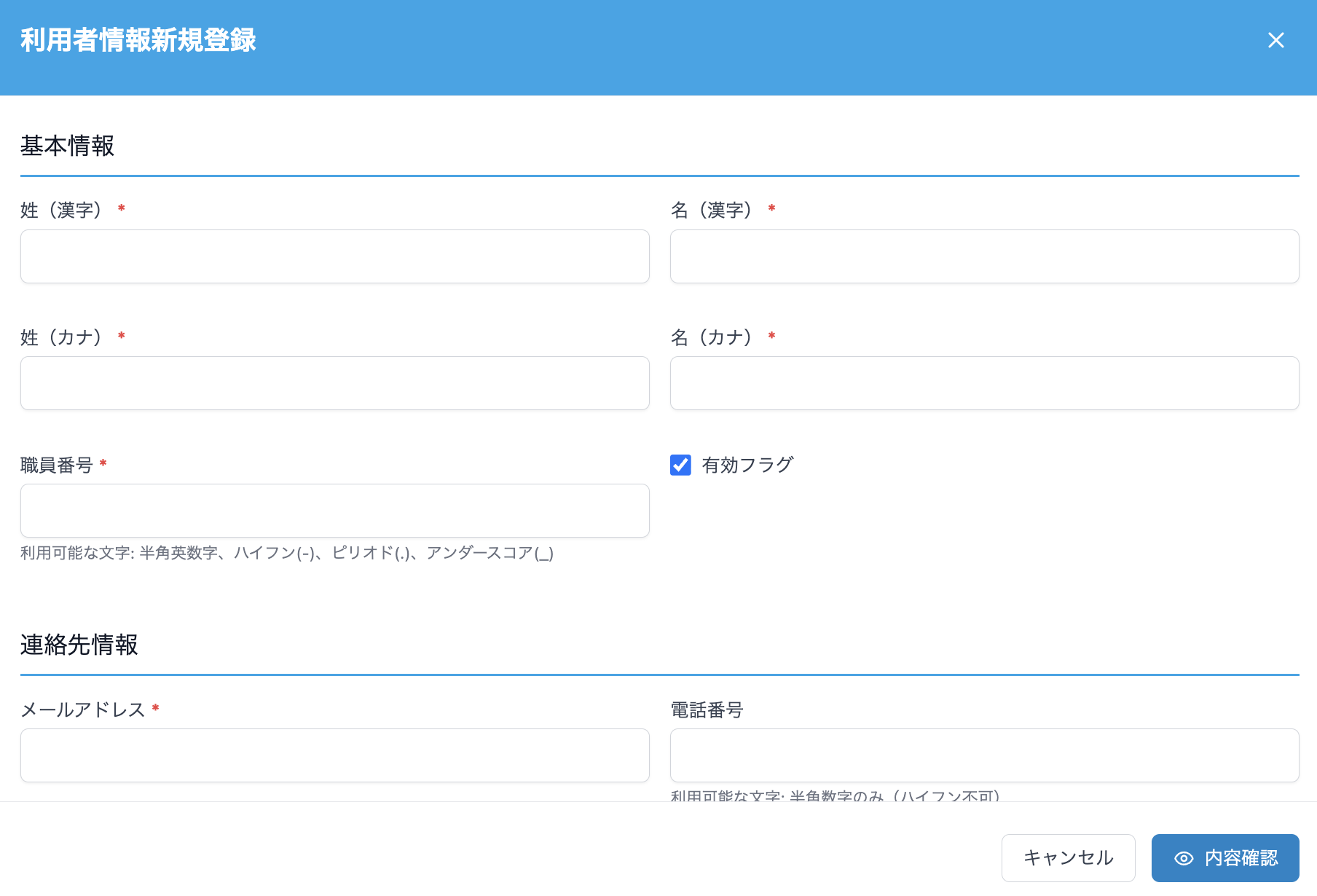Click the 基本情報 section heading
1317x896 pixels.
pyautogui.click(x=68, y=146)
